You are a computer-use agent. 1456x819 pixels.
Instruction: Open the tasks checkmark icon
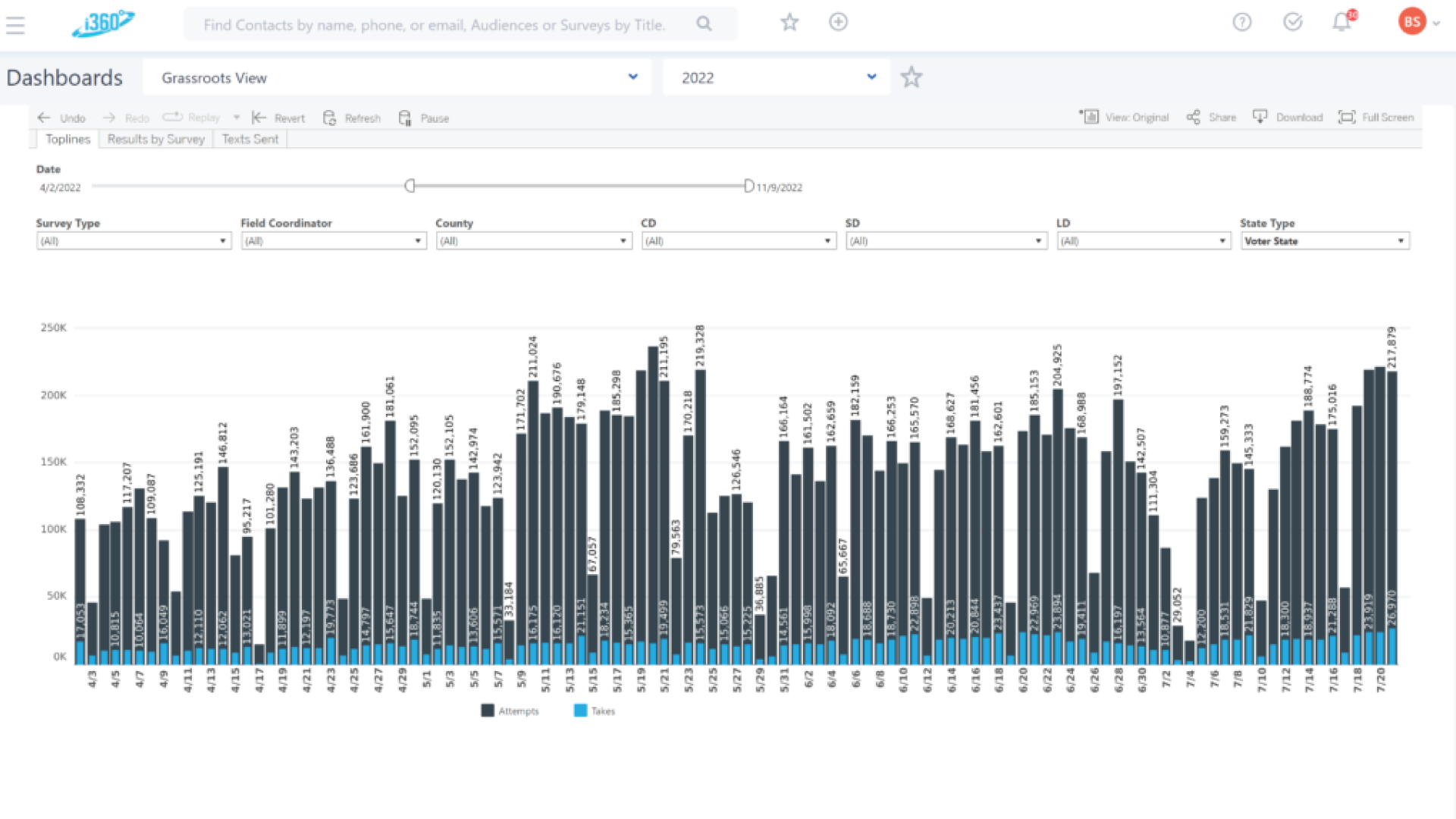[1292, 23]
